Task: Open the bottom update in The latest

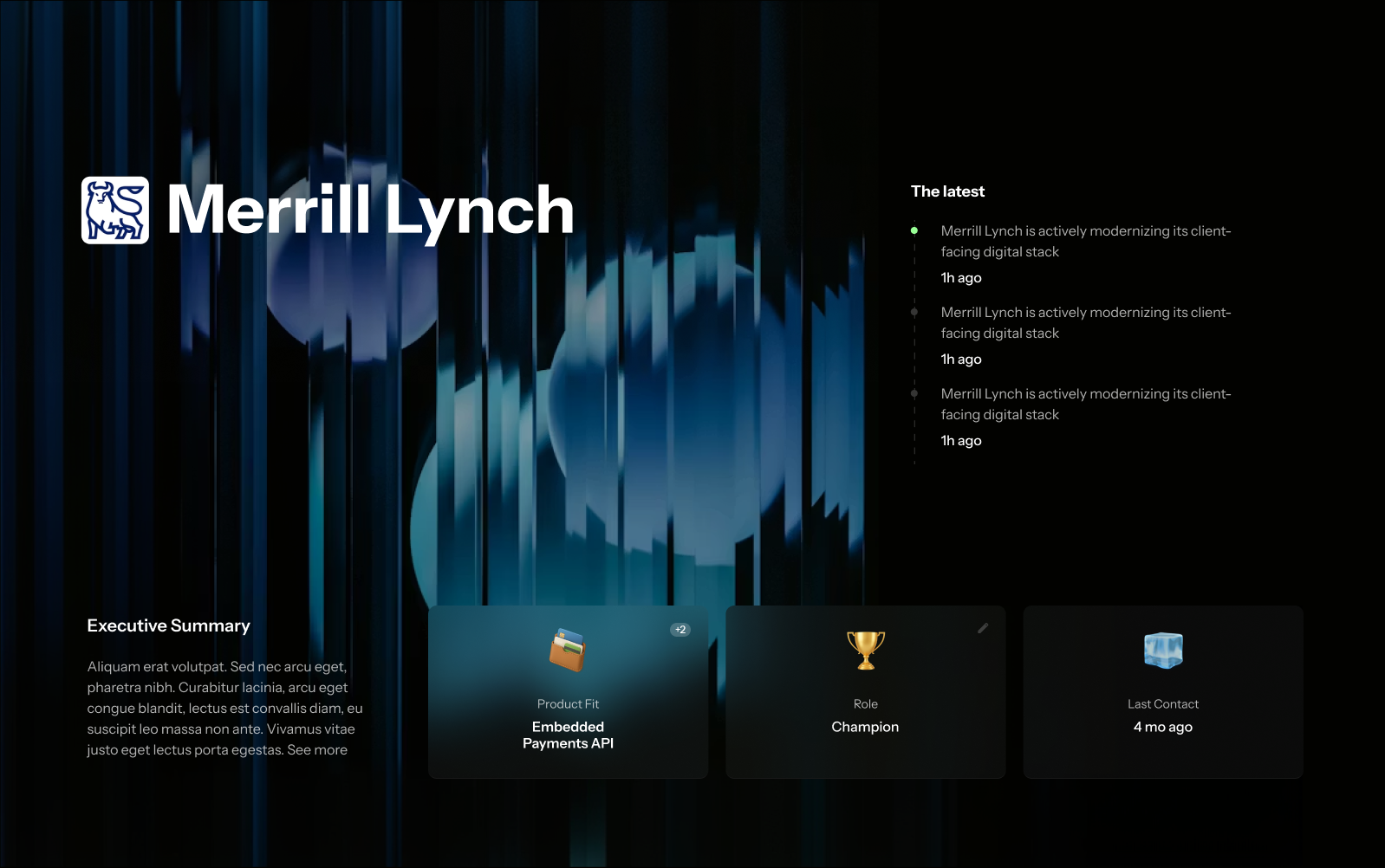Action: pos(1085,404)
